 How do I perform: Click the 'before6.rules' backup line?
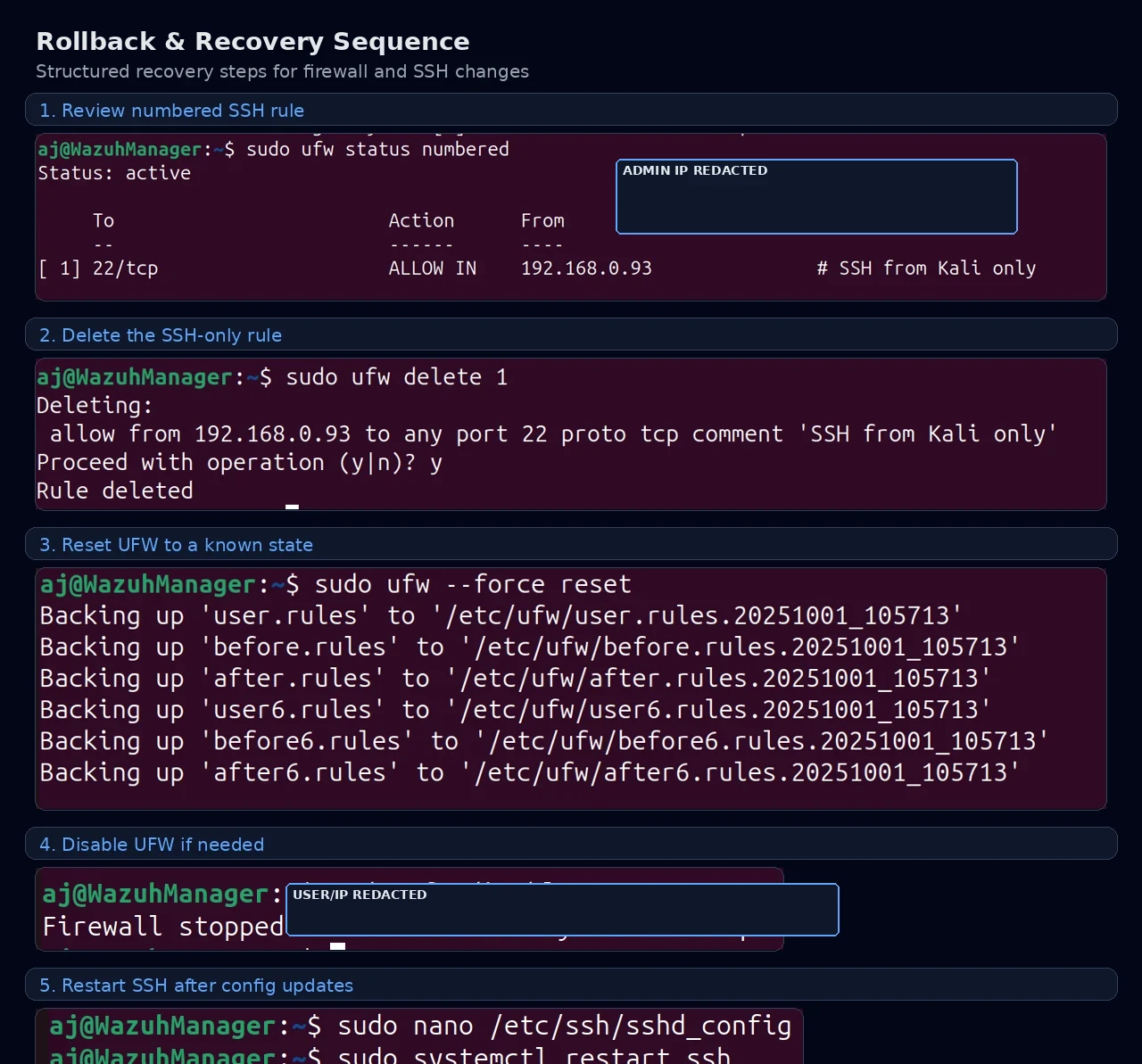pos(544,741)
